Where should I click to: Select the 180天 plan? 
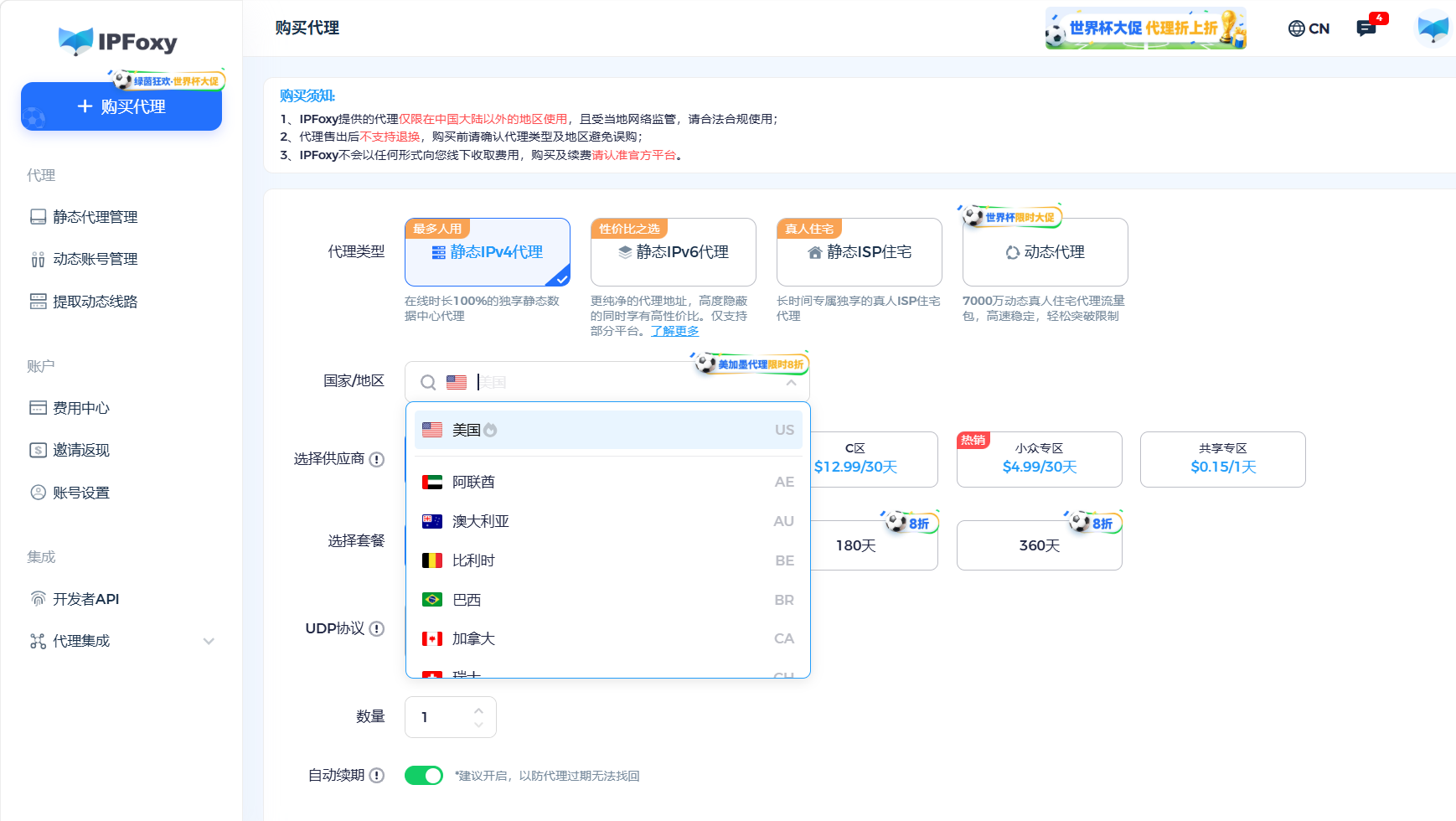[875, 545]
